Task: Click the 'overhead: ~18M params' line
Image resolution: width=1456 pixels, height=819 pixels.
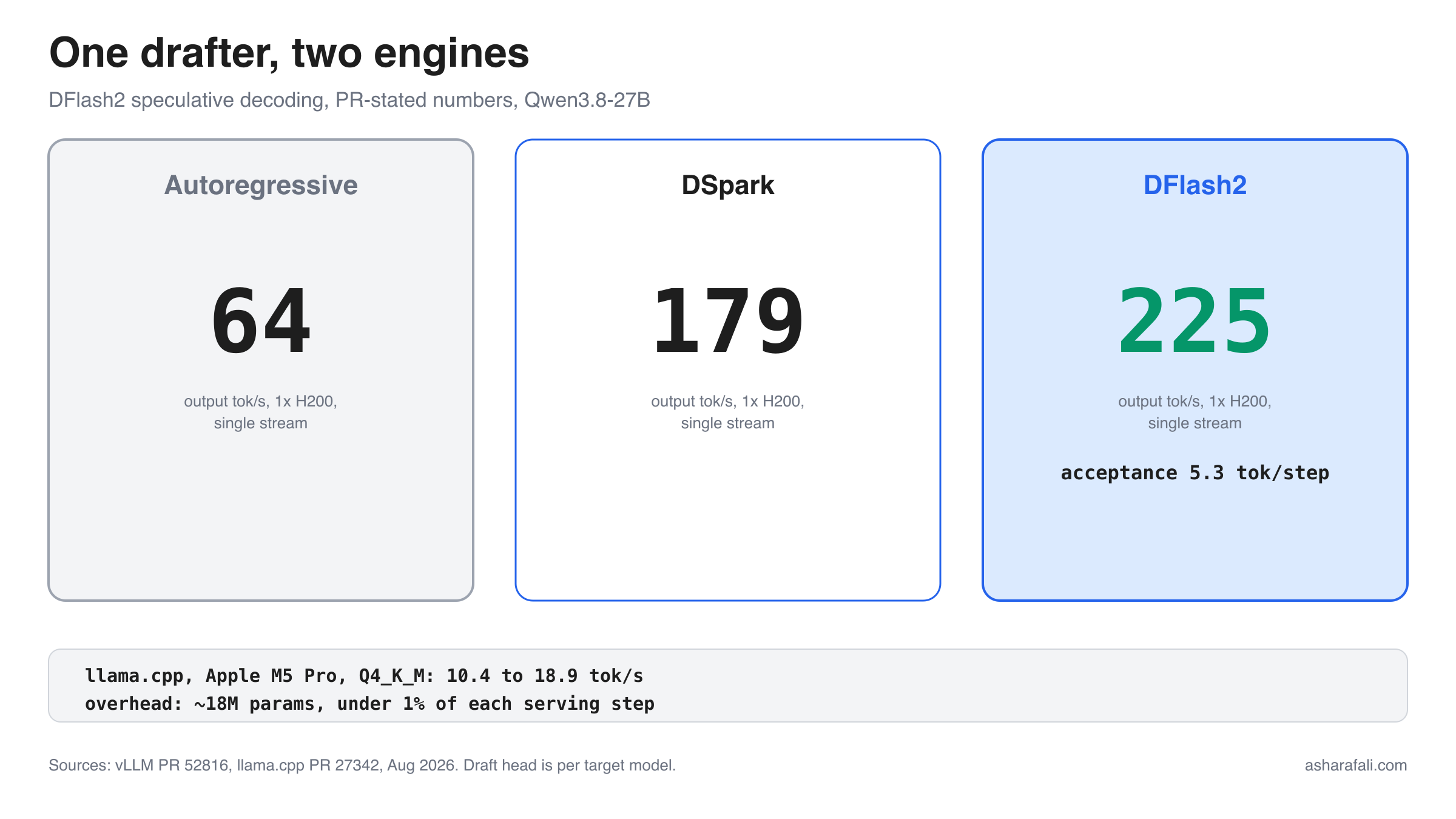Action: [x=369, y=704]
